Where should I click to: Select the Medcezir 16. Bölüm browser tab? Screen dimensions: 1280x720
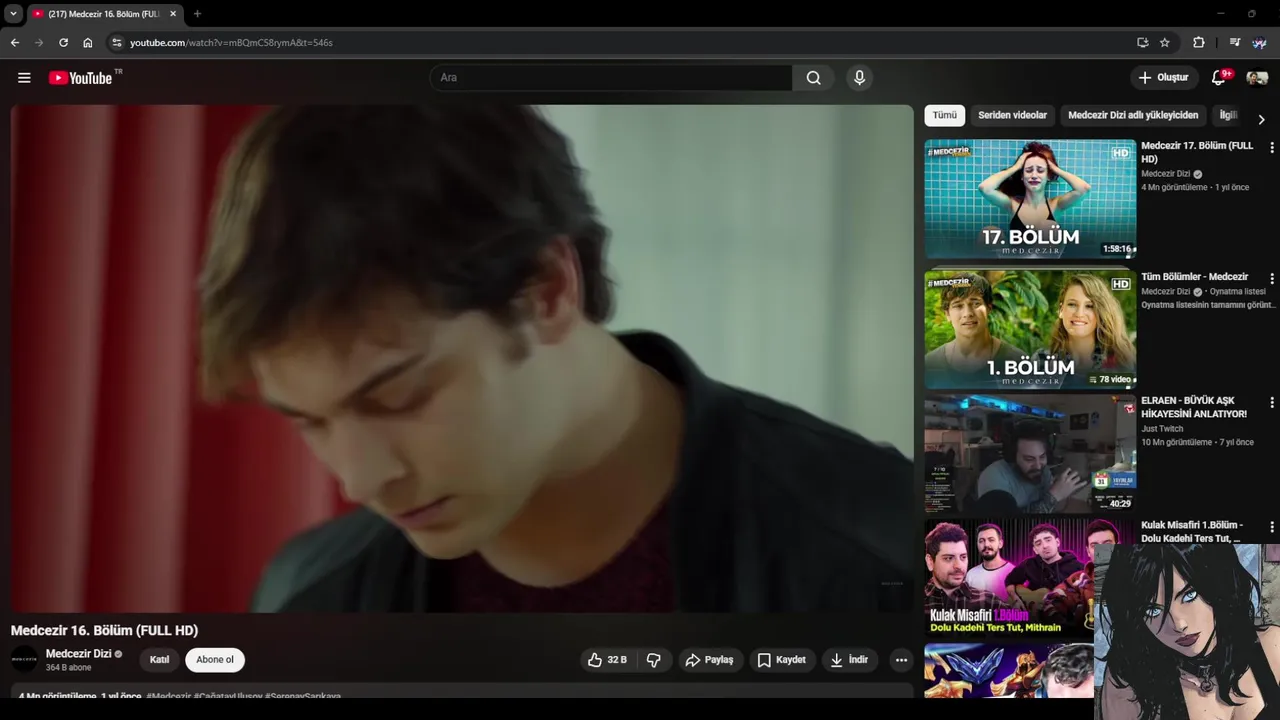(105, 14)
